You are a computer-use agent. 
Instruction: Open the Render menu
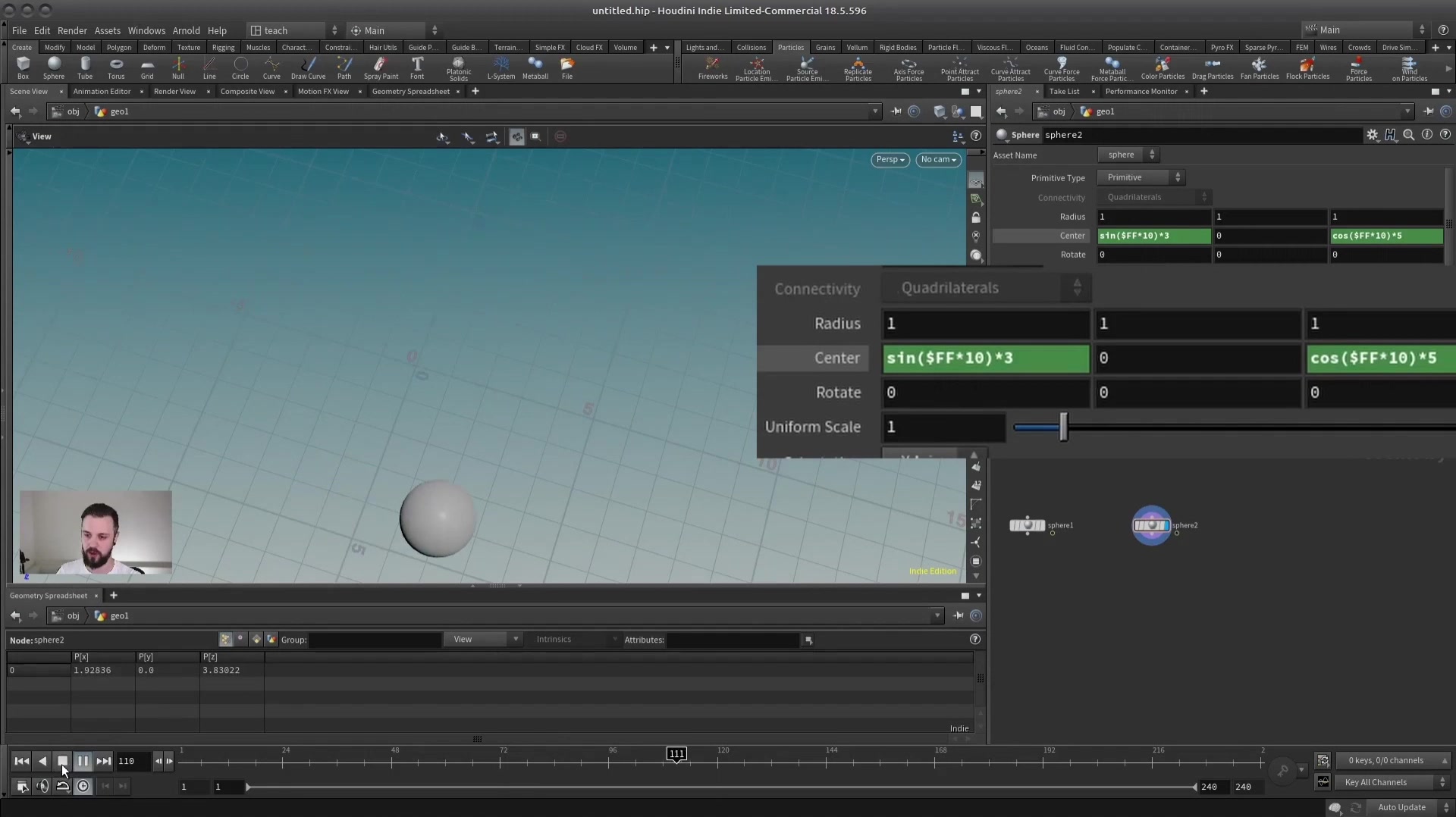(x=72, y=30)
